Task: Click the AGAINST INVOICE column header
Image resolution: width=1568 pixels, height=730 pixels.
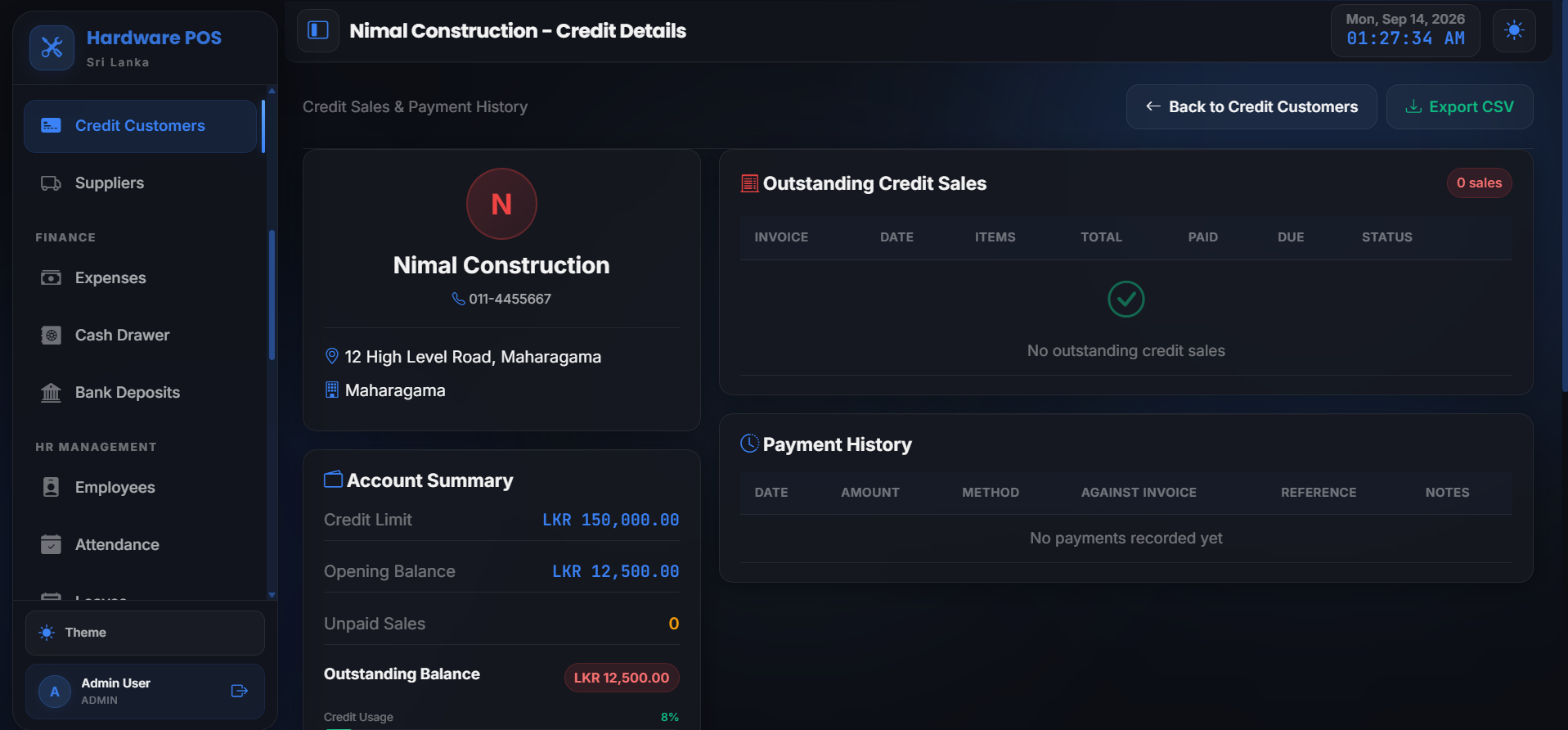Action: click(1138, 492)
